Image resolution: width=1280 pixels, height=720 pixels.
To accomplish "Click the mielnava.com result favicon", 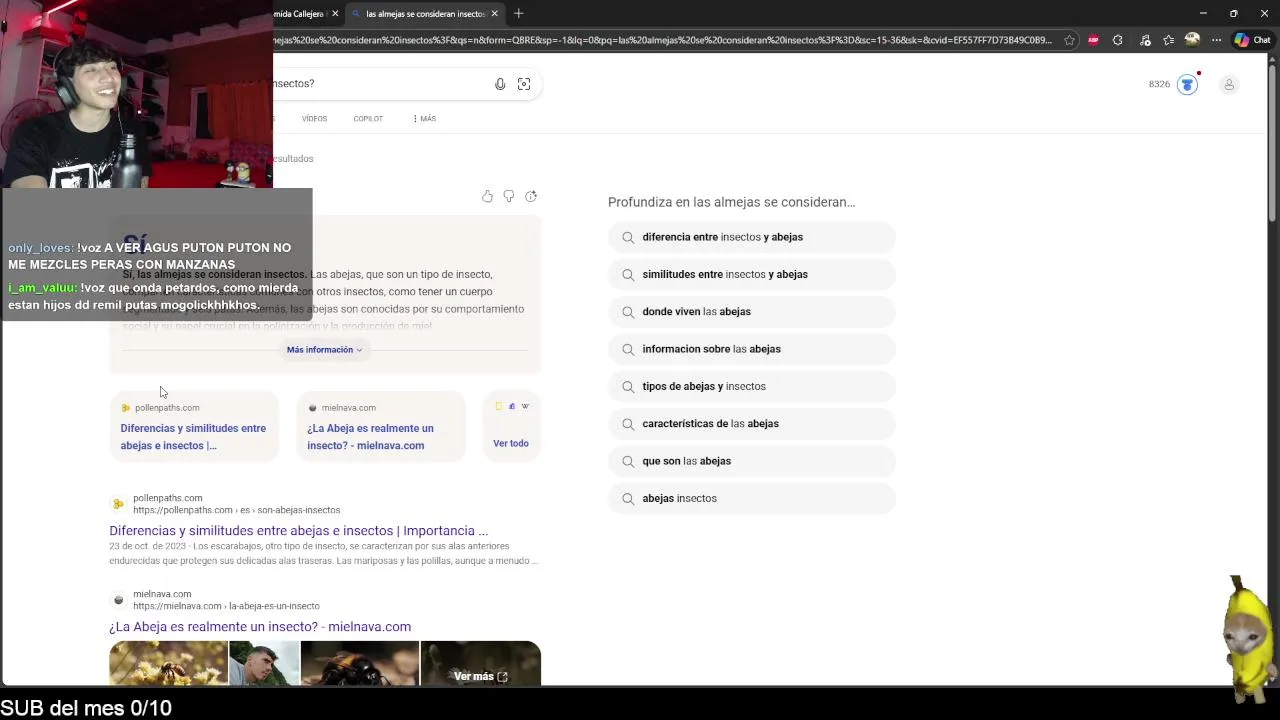I will (118, 600).
